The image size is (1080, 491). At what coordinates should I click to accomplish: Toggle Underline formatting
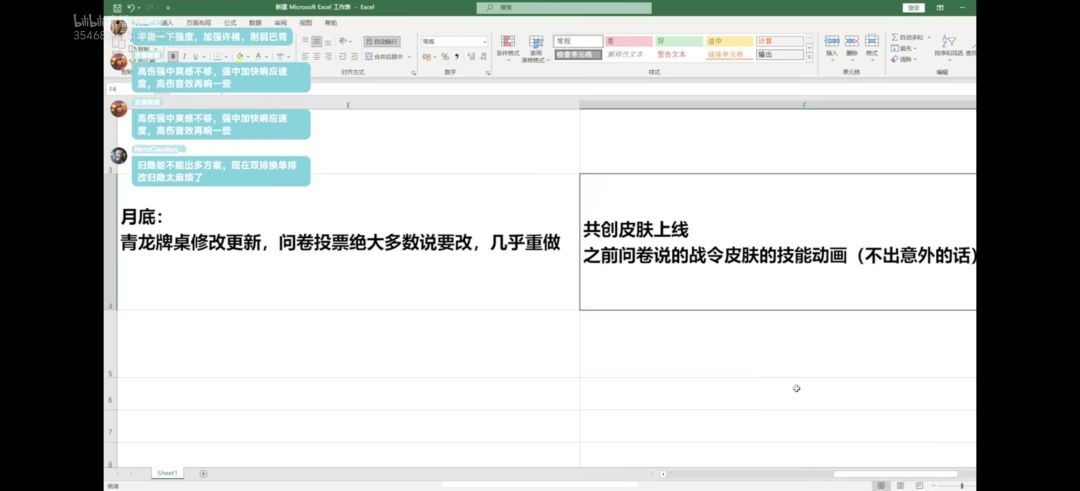[x=196, y=56]
